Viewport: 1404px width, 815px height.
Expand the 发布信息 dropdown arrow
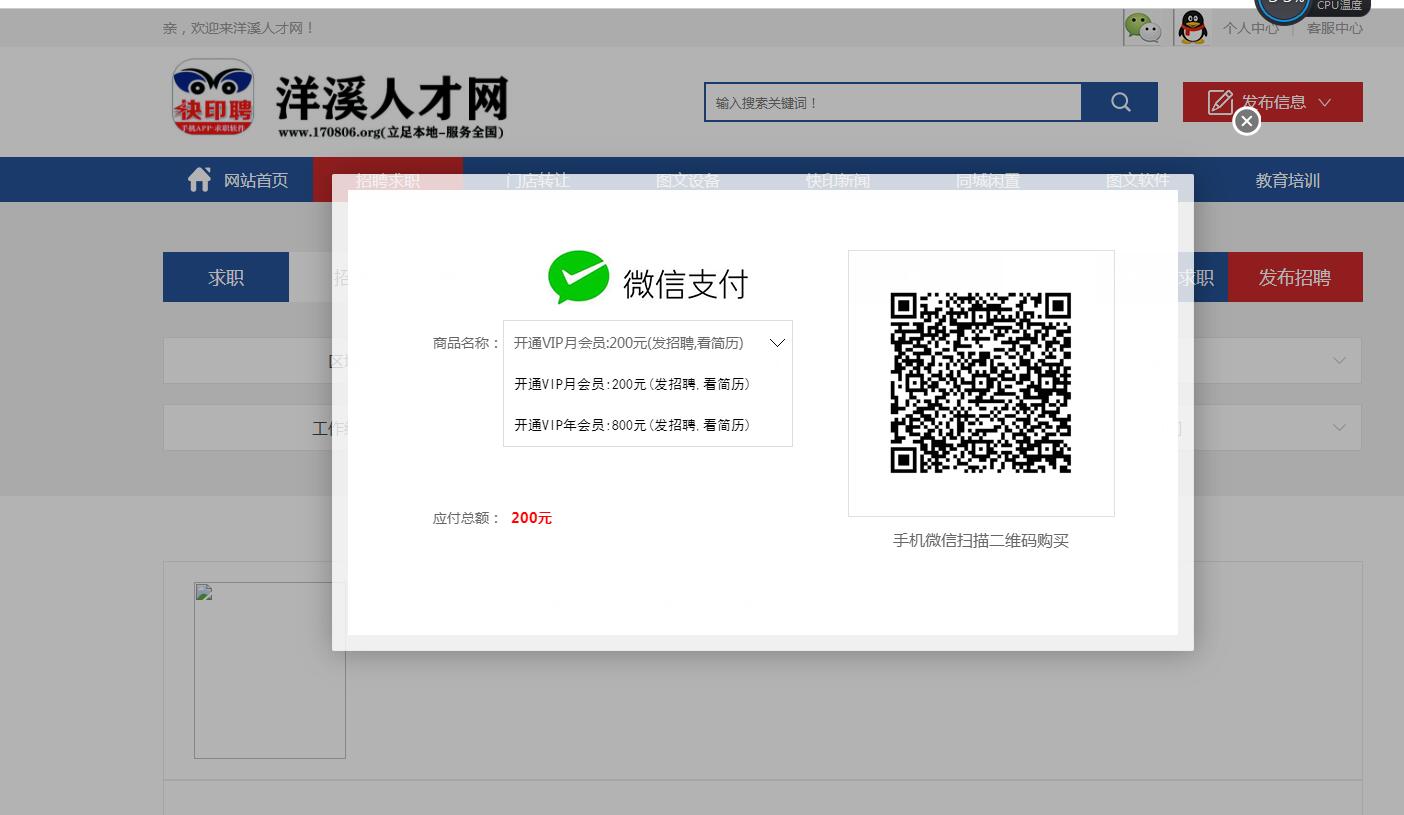tap(1325, 102)
